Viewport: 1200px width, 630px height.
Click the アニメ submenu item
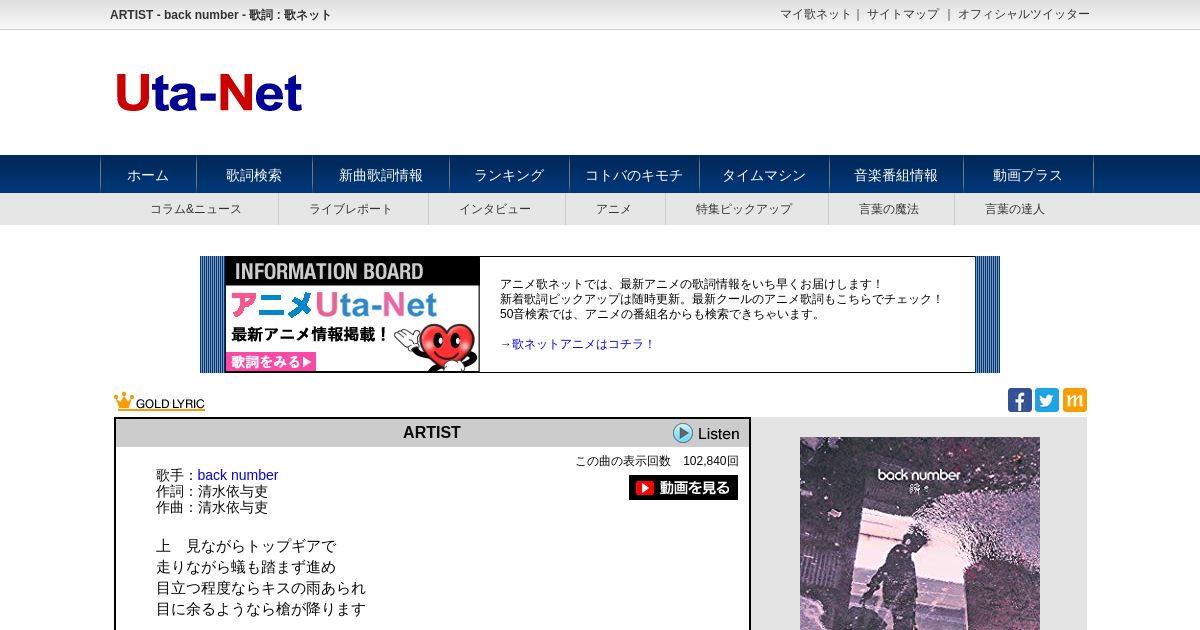pos(614,209)
